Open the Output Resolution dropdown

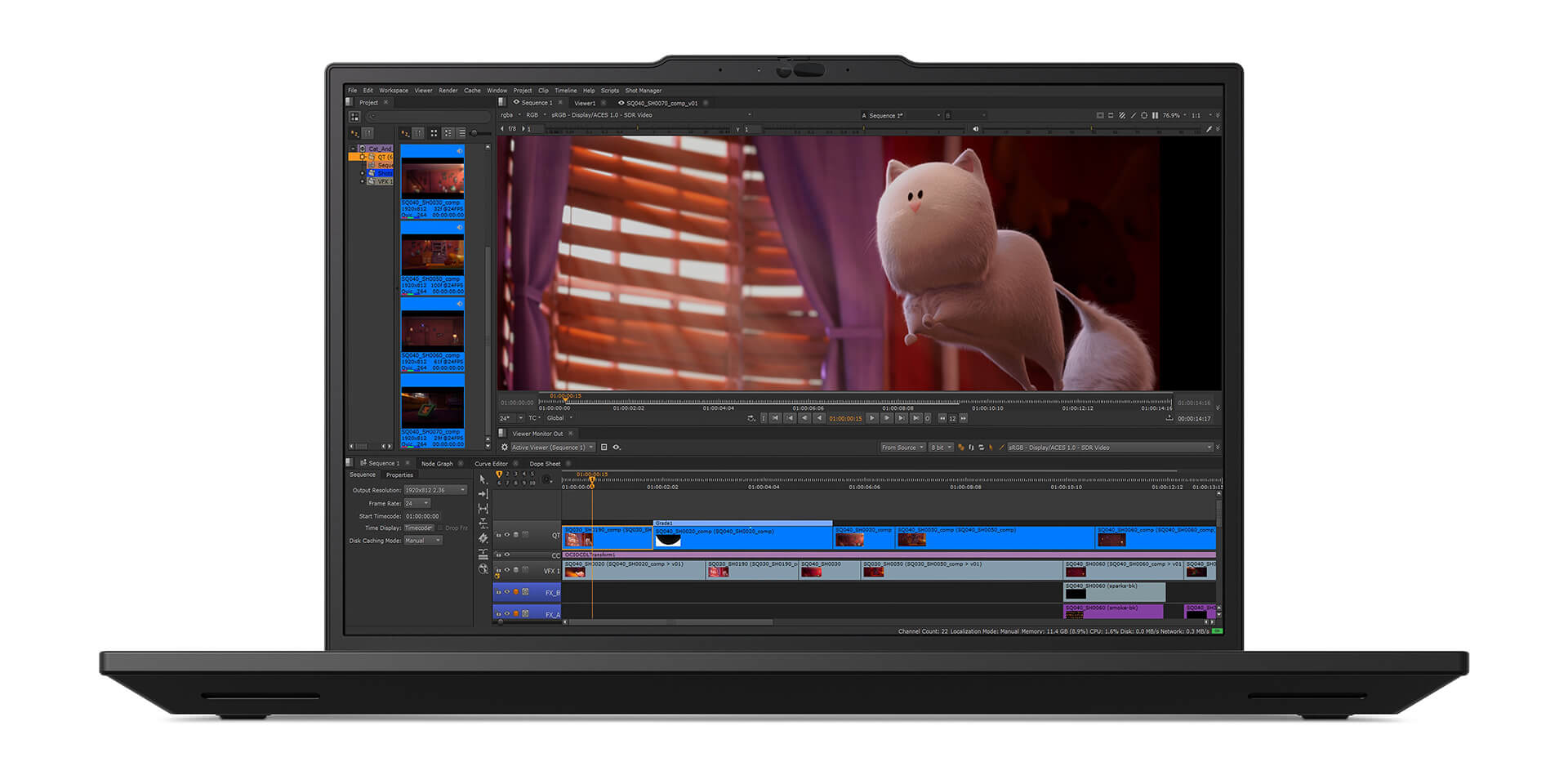pyautogui.click(x=435, y=490)
